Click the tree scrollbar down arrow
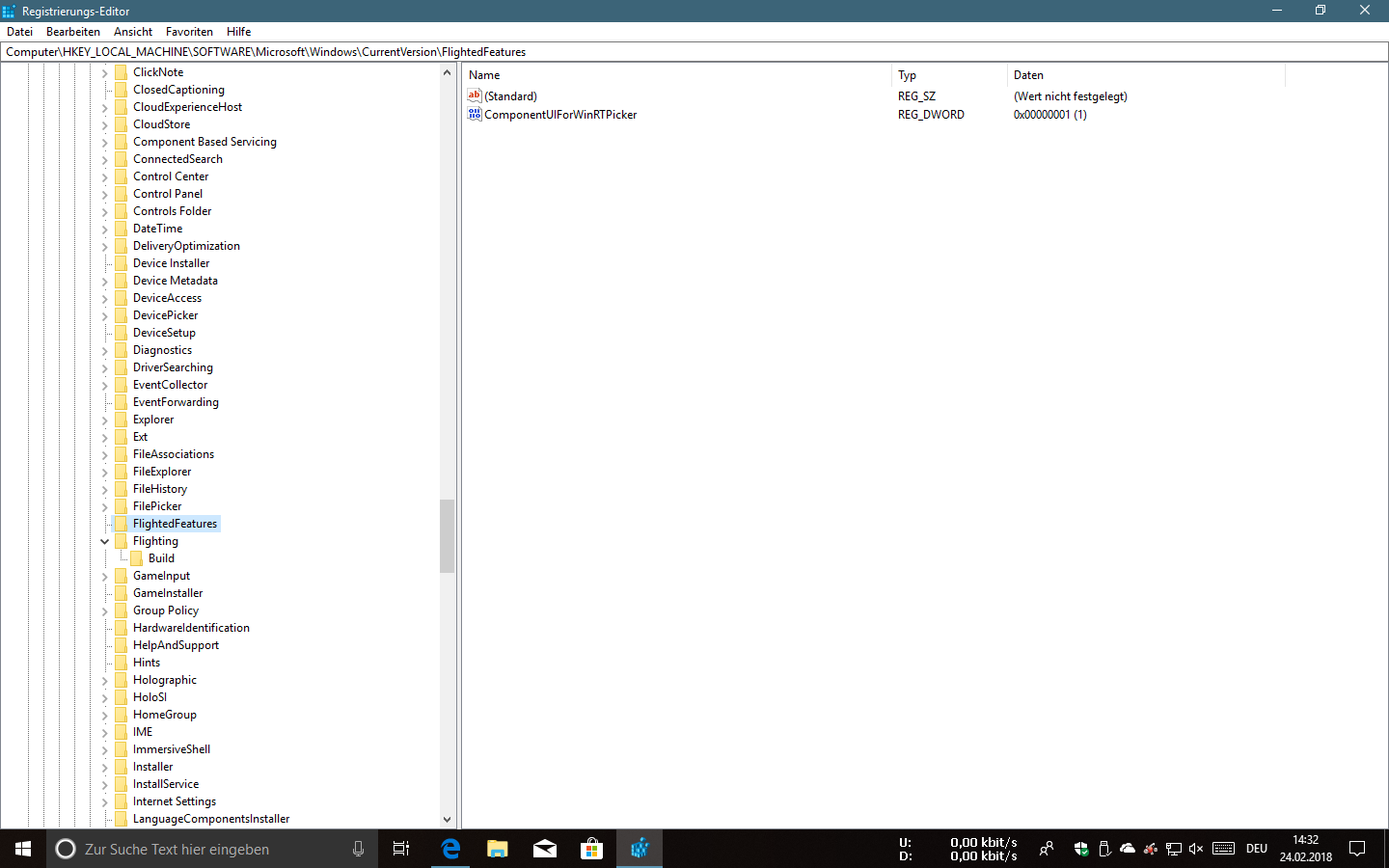Screen dimensions: 1389x868 pos(447,820)
